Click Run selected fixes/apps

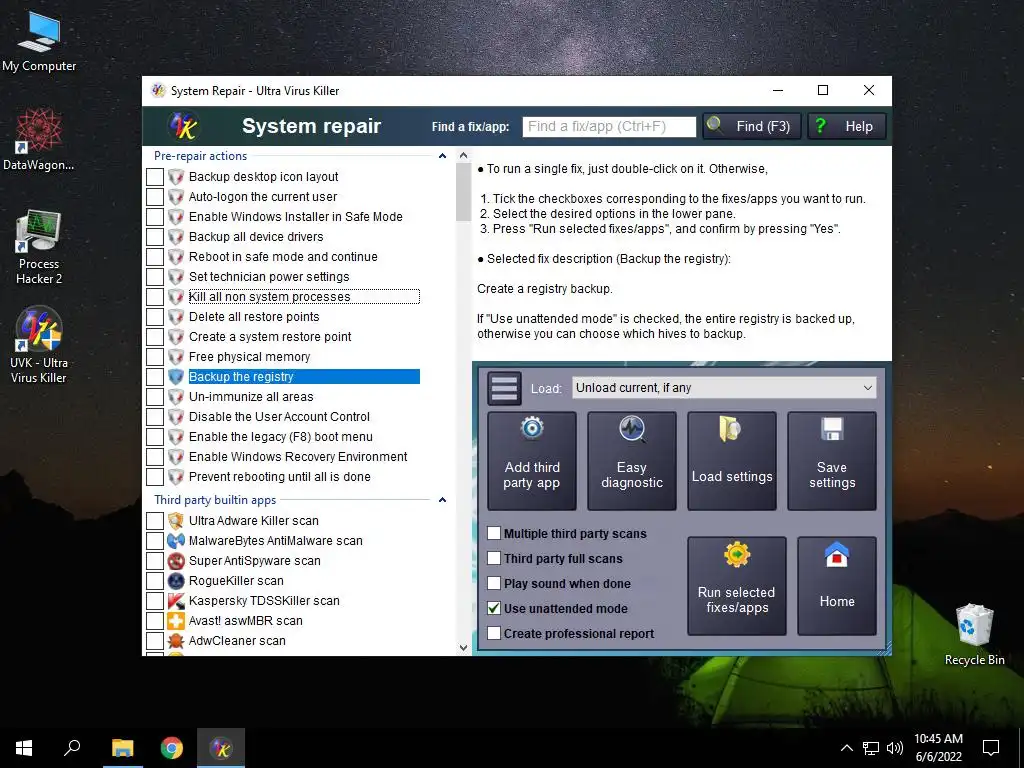pos(737,586)
